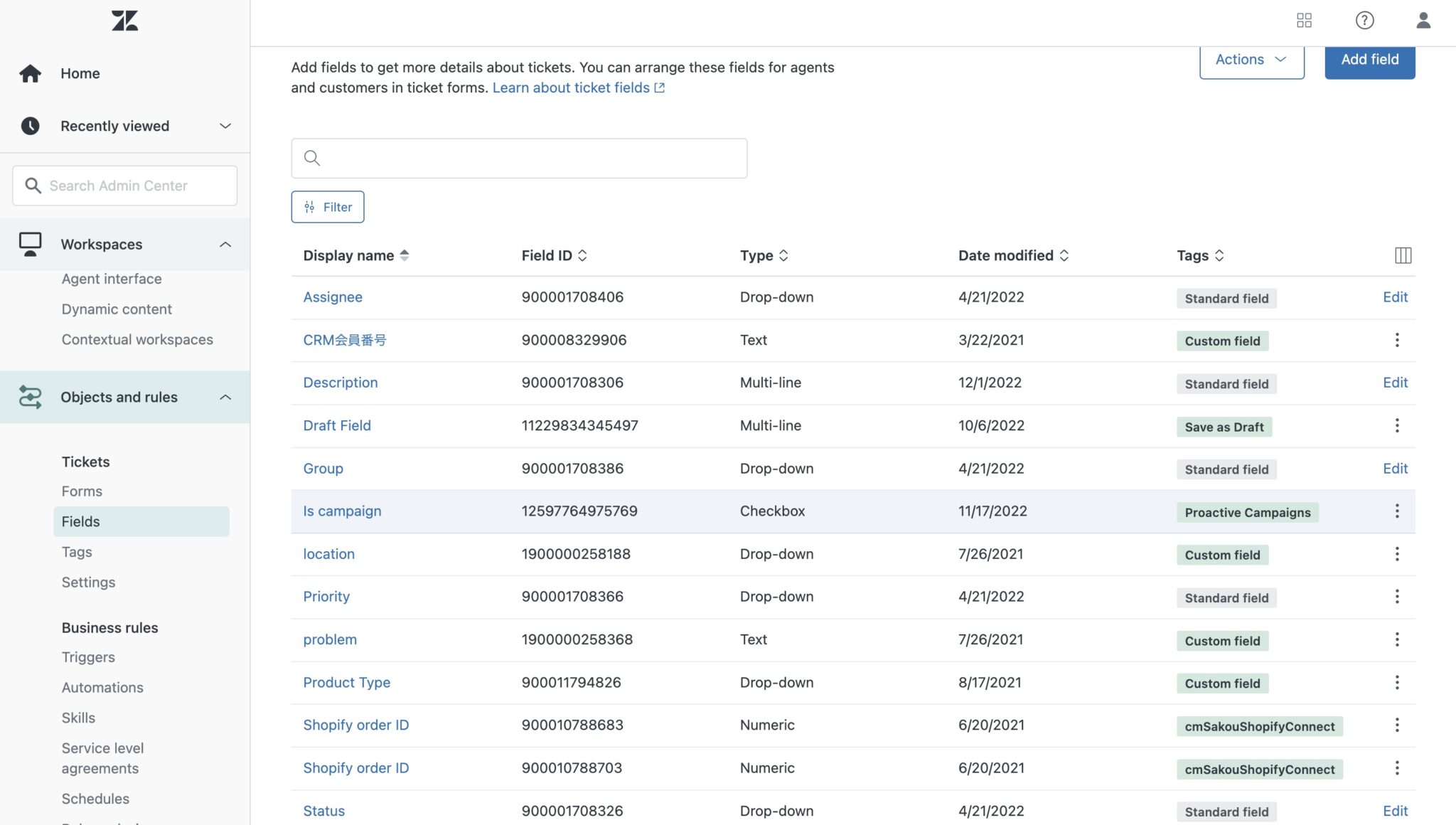Select Forms in the sidebar
This screenshot has height=825, width=1456.
(x=82, y=491)
